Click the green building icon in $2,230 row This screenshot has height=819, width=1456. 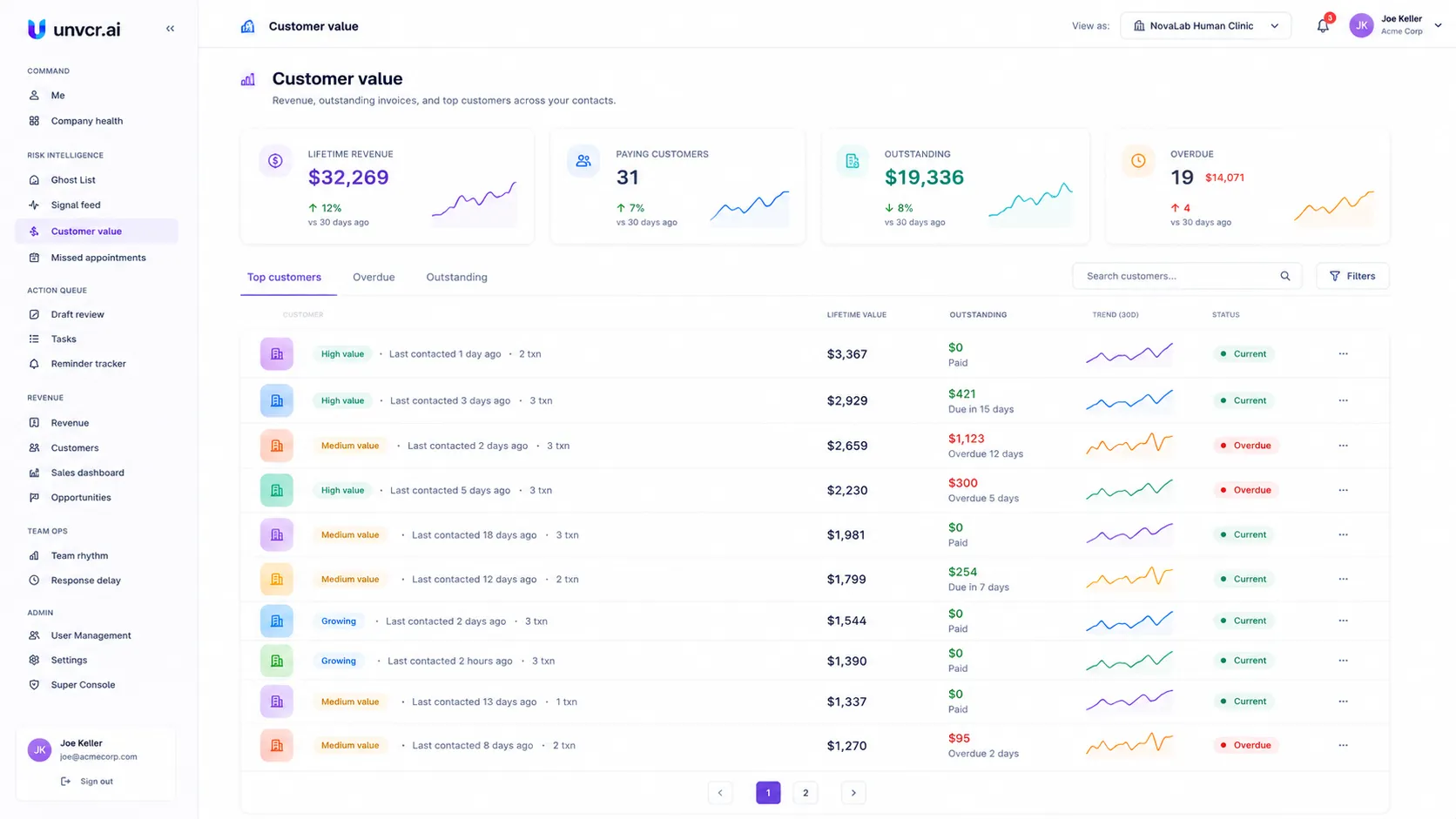277,490
